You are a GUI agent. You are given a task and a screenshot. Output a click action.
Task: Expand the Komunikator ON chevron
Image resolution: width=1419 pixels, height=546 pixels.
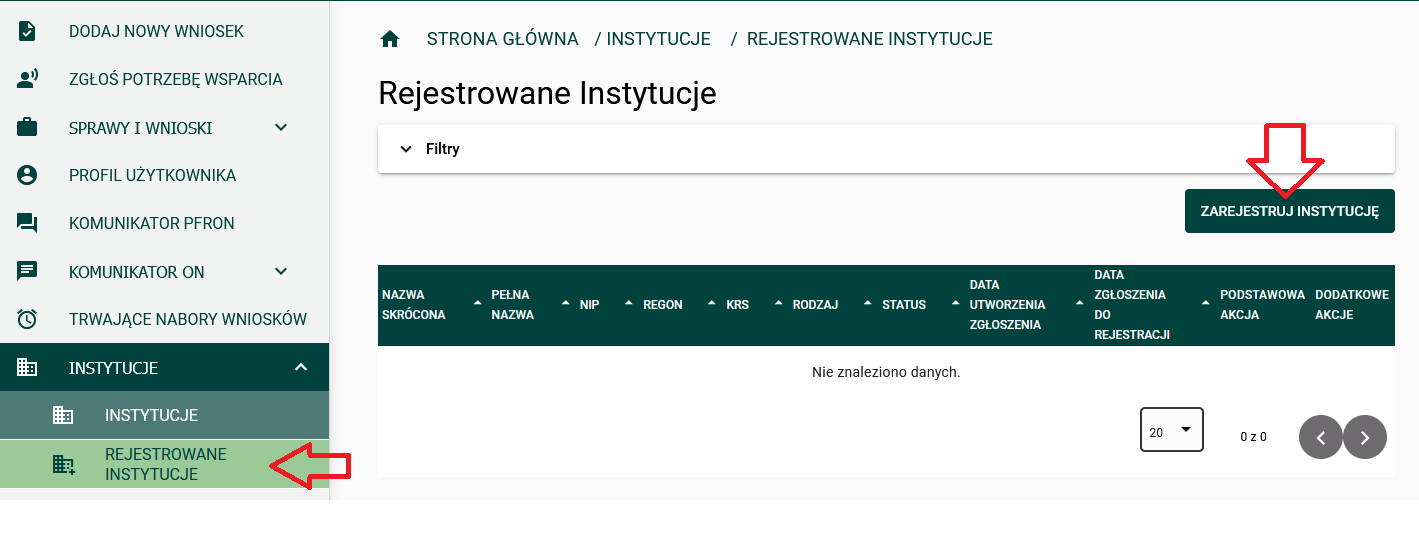(x=281, y=271)
